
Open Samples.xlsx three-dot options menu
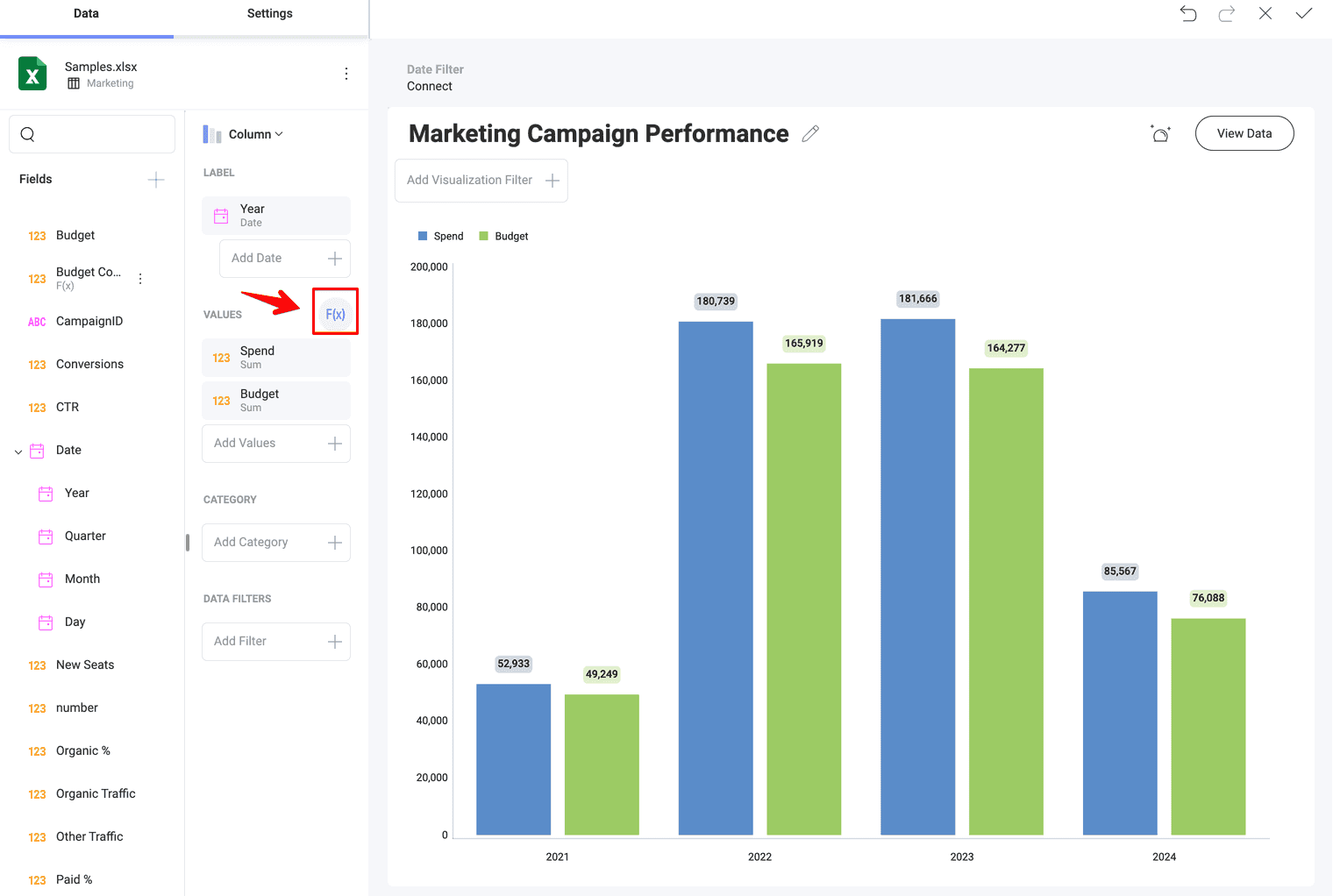coord(346,74)
